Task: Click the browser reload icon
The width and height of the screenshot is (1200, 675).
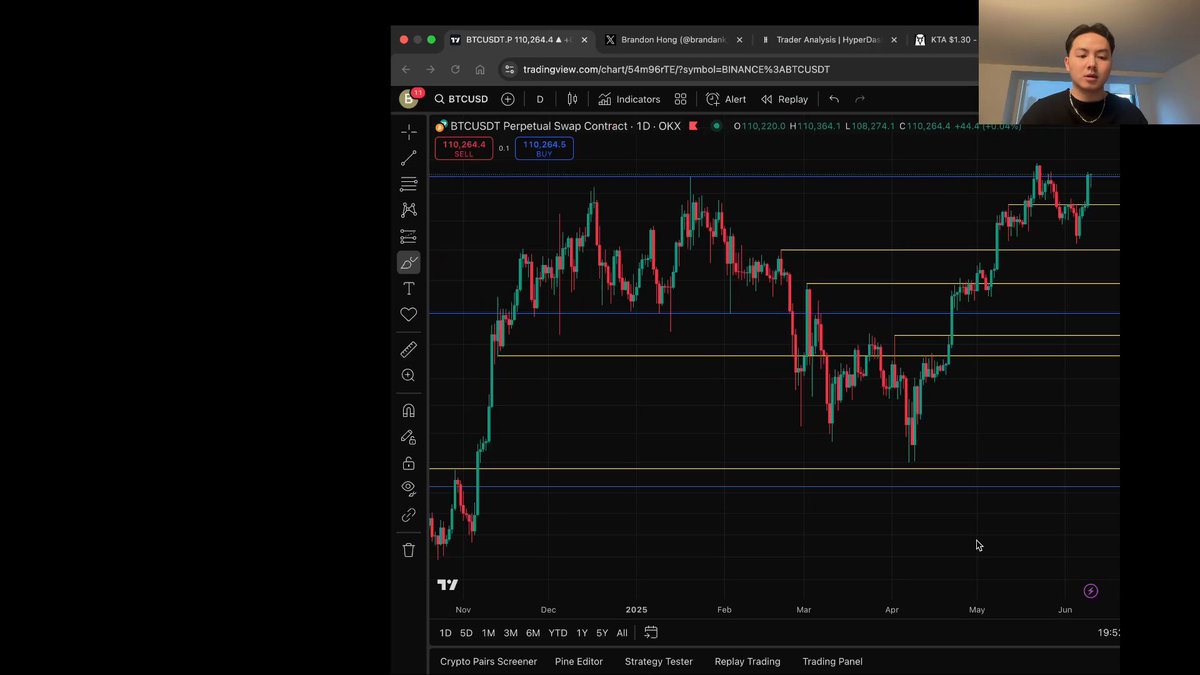Action: click(x=455, y=70)
